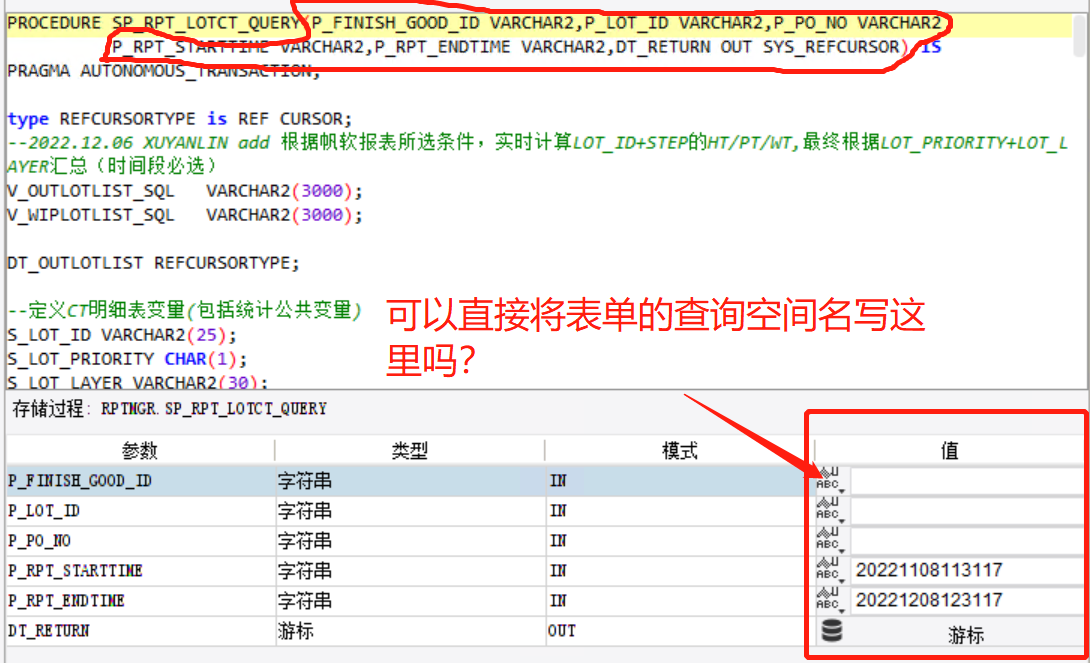Open value type icon for P_RPT_STARTTIME
The width and height of the screenshot is (1090, 663).
pos(830,570)
